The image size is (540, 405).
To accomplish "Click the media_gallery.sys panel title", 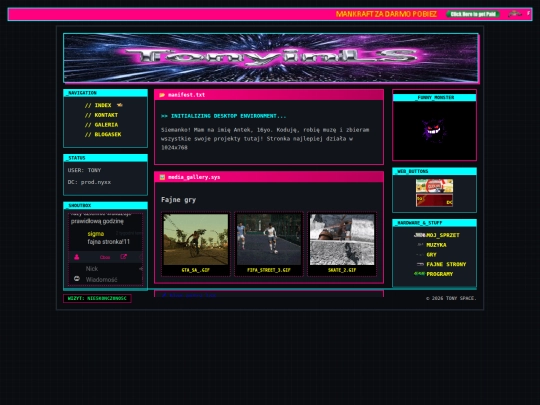I will (194, 177).
